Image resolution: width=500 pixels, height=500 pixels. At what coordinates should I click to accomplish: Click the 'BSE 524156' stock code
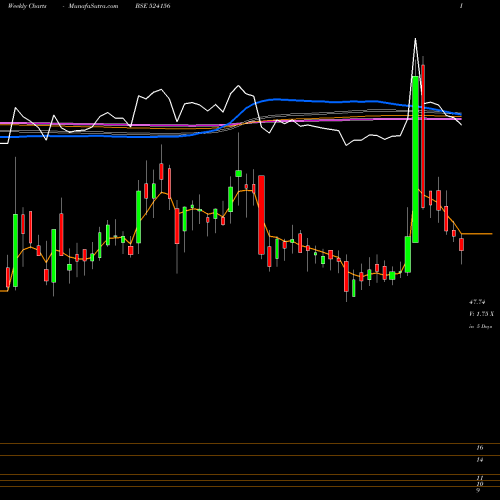(x=153, y=6)
